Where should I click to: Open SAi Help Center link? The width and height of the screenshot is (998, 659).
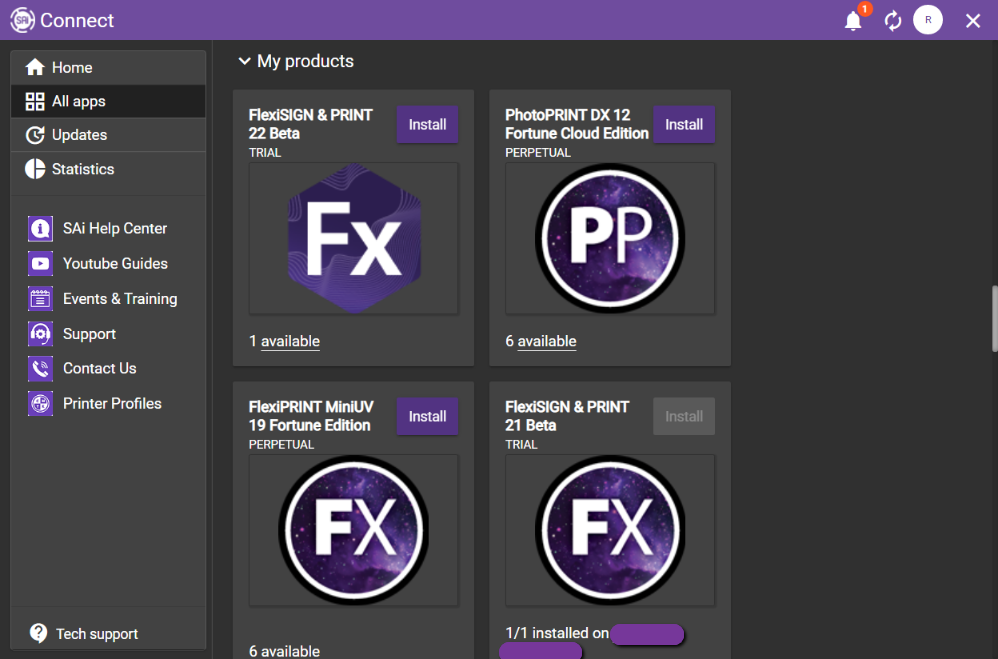(x=115, y=228)
